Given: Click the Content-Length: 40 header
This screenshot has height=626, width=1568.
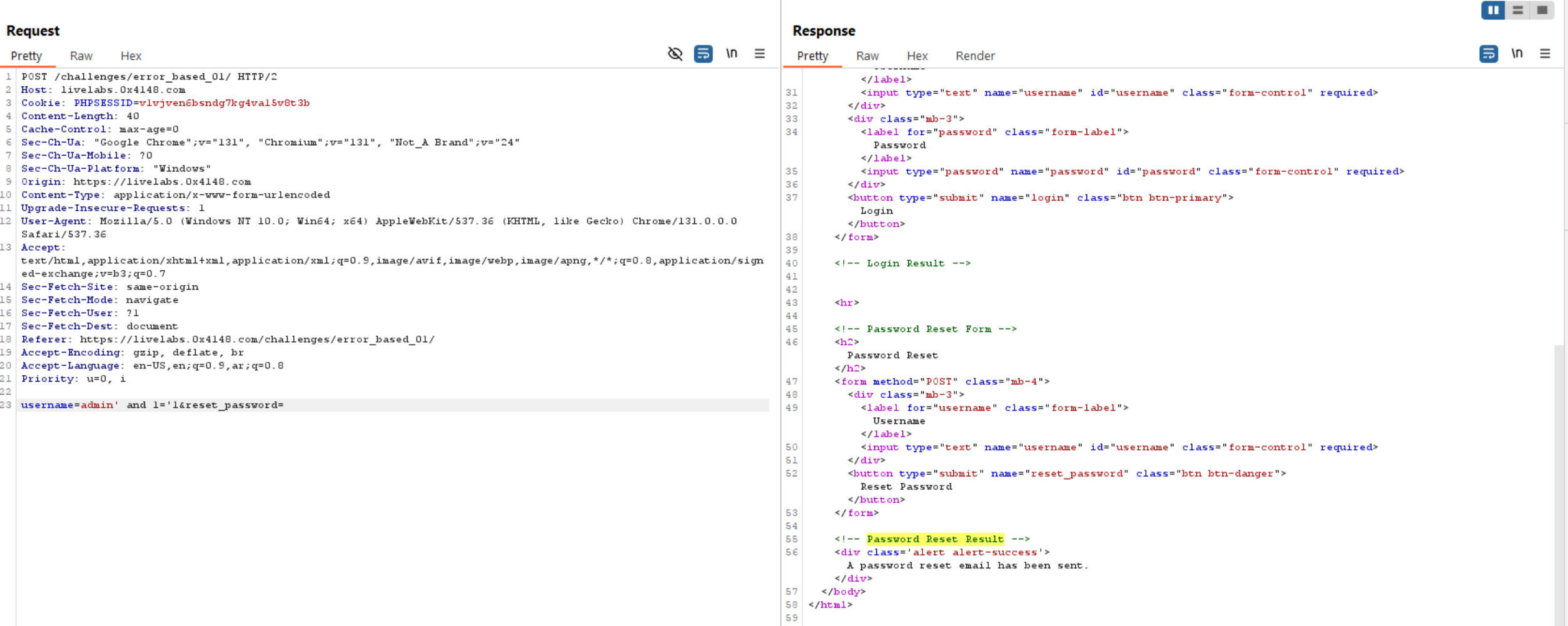Looking at the screenshot, I should [x=80, y=116].
